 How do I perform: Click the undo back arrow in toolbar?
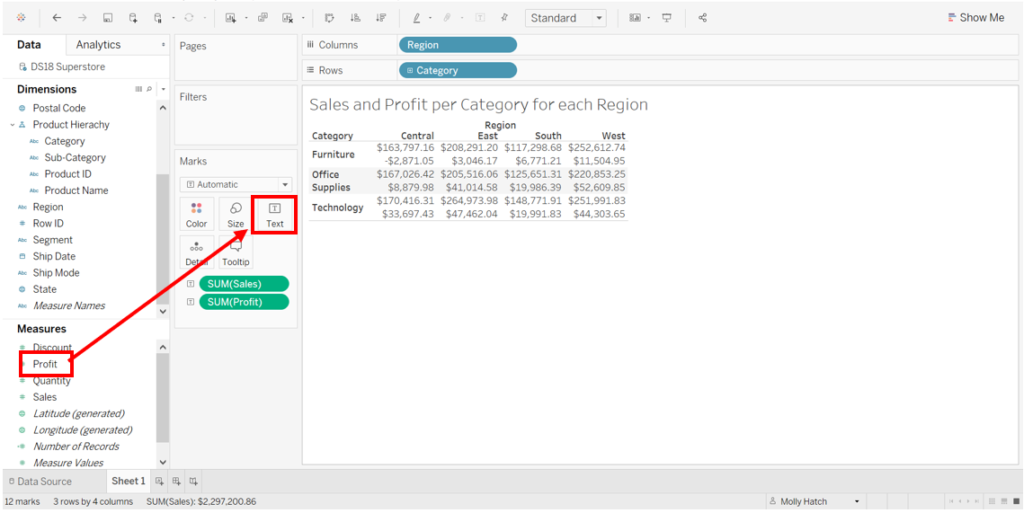(56, 18)
